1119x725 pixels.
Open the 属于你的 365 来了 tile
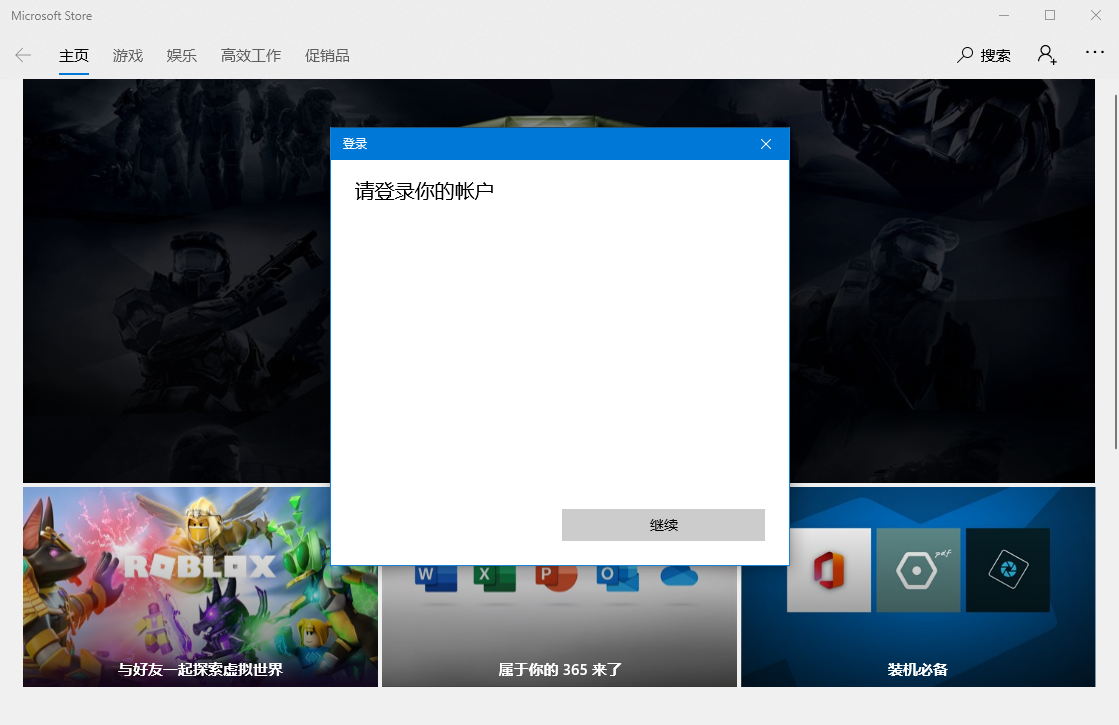(559, 627)
